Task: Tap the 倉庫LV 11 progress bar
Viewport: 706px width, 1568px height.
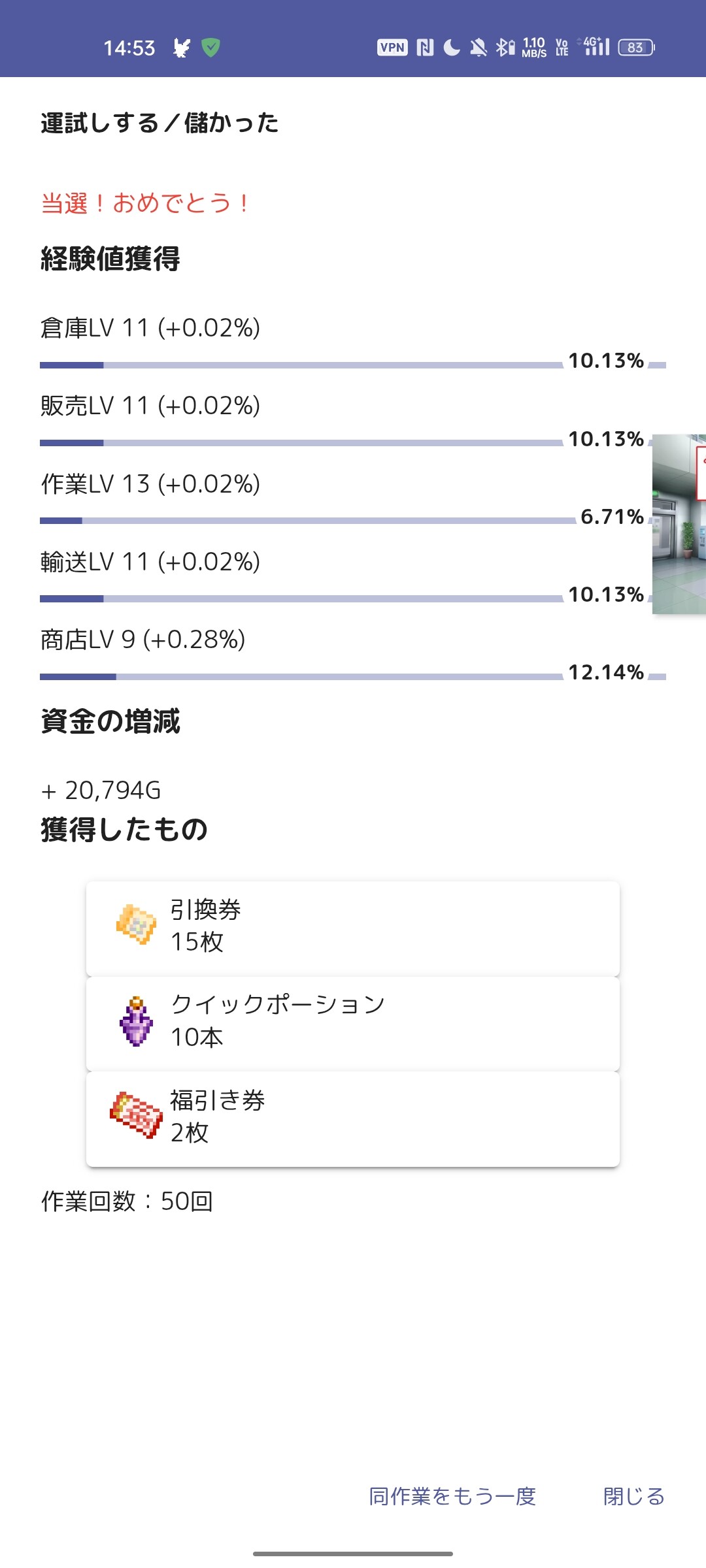Action: (301, 365)
